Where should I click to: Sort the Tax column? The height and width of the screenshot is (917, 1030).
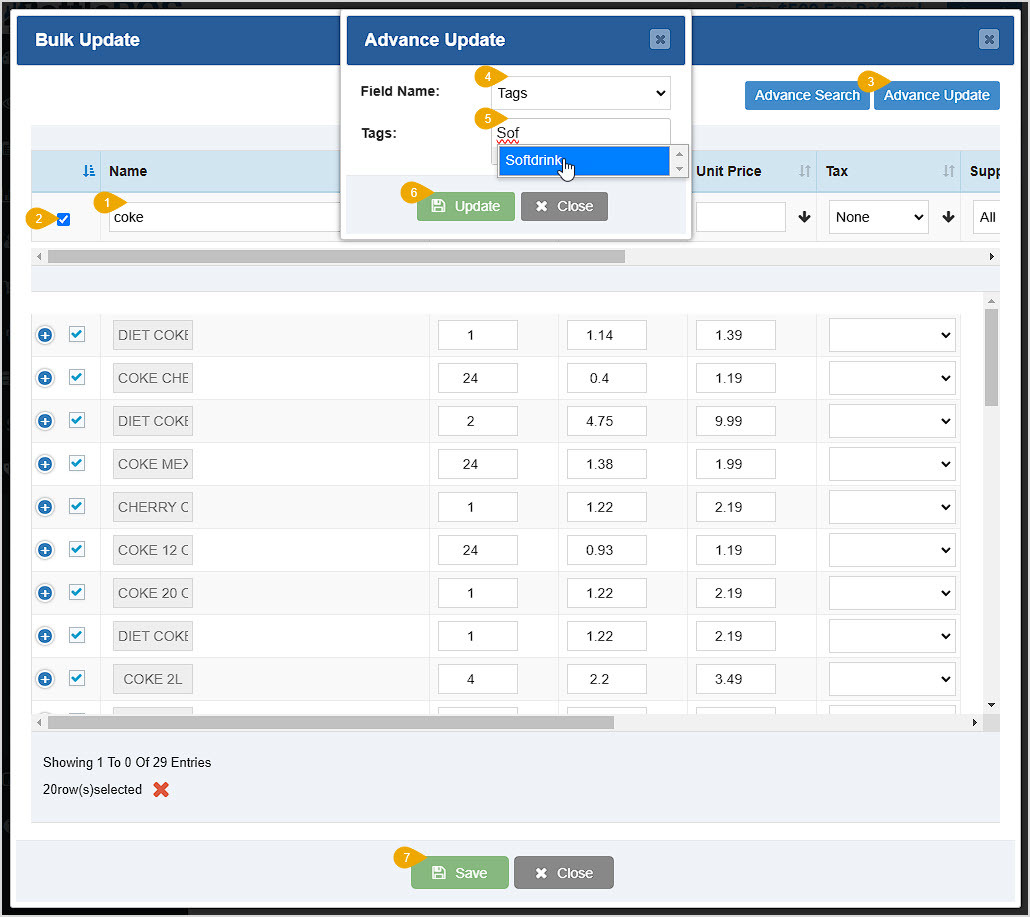click(950, 171)
